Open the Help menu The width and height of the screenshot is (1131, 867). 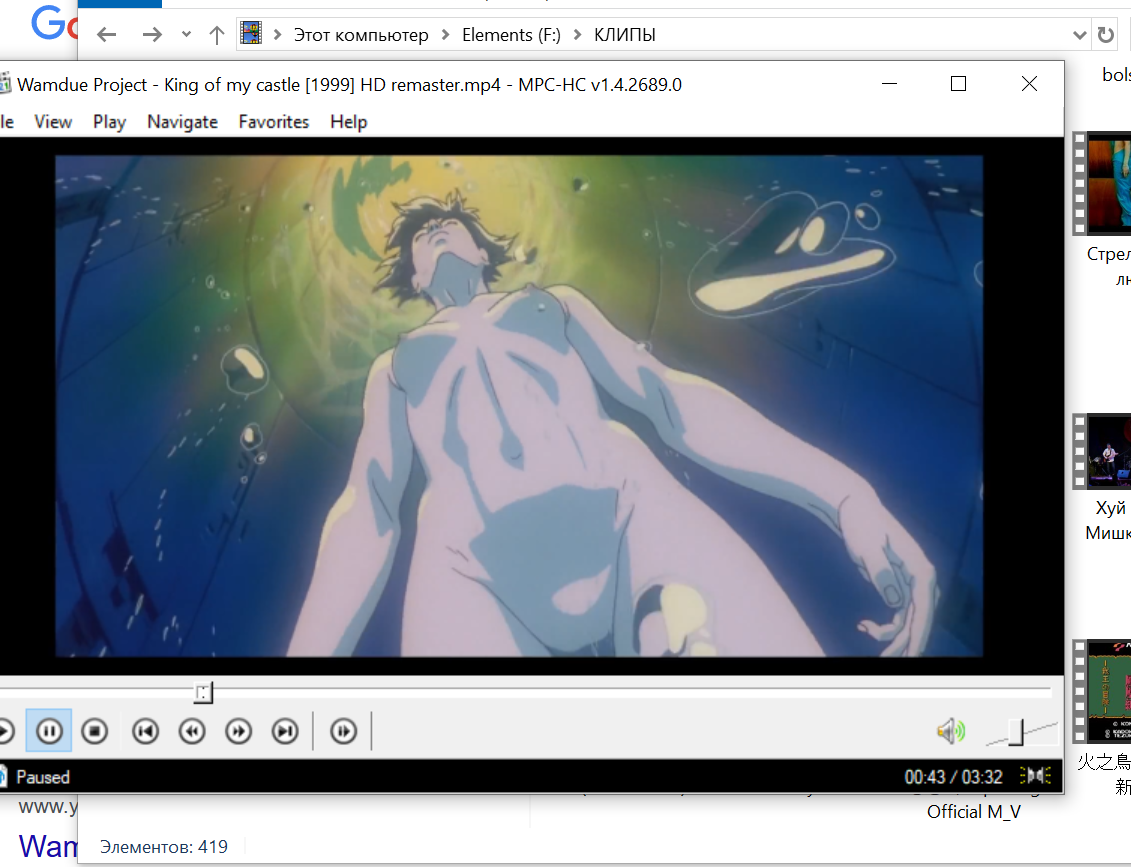coord(349,122)
